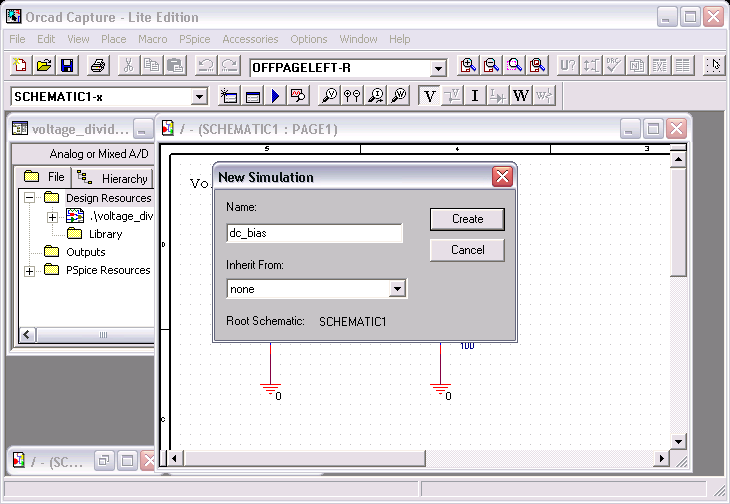Click the Zoom to All icon
730x504 pixels.
click(x=538, y=66)
